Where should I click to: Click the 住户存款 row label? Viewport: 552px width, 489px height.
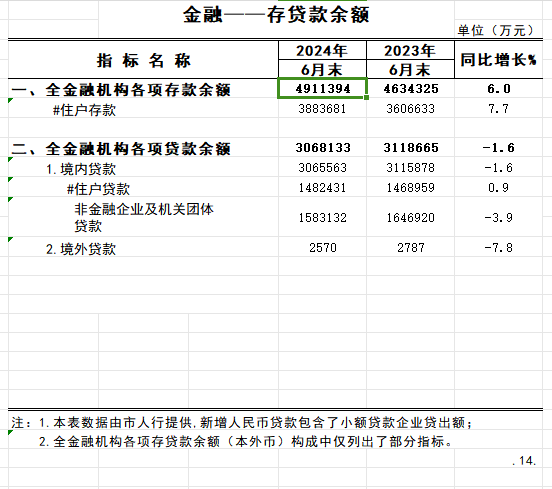click(x=84, y=110)
